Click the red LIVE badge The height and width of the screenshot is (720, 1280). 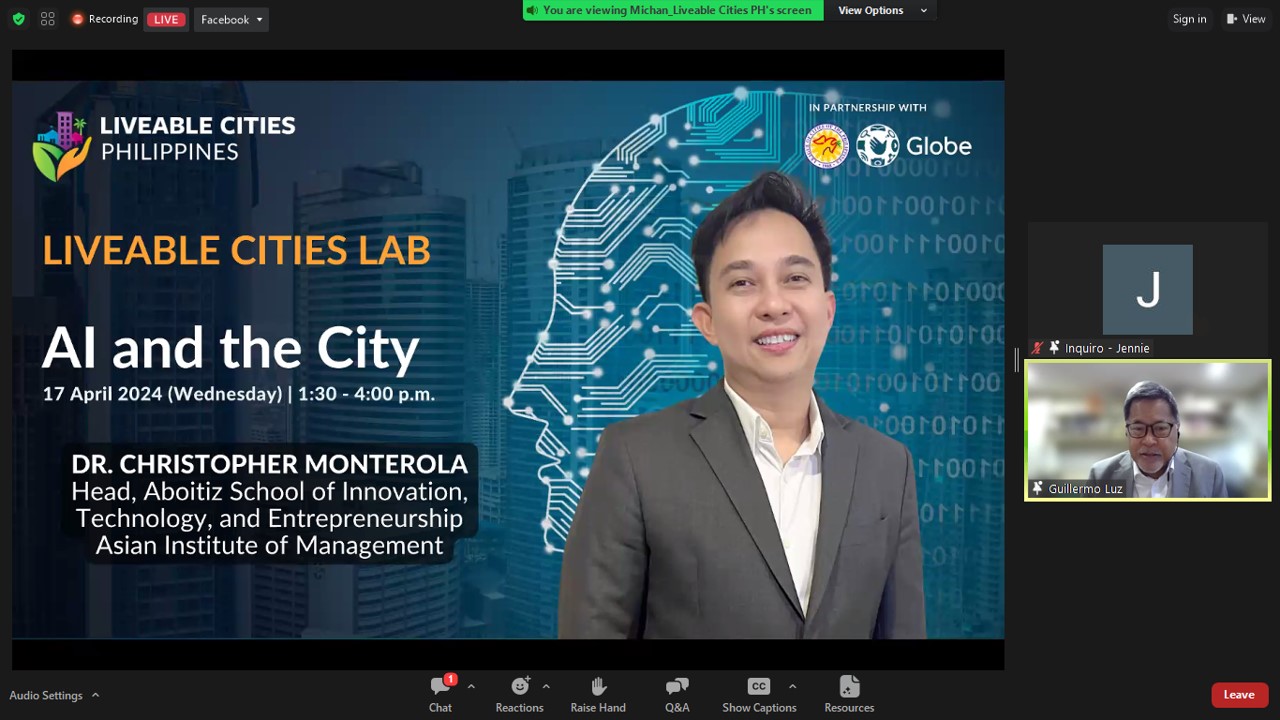tap(166, 19)
